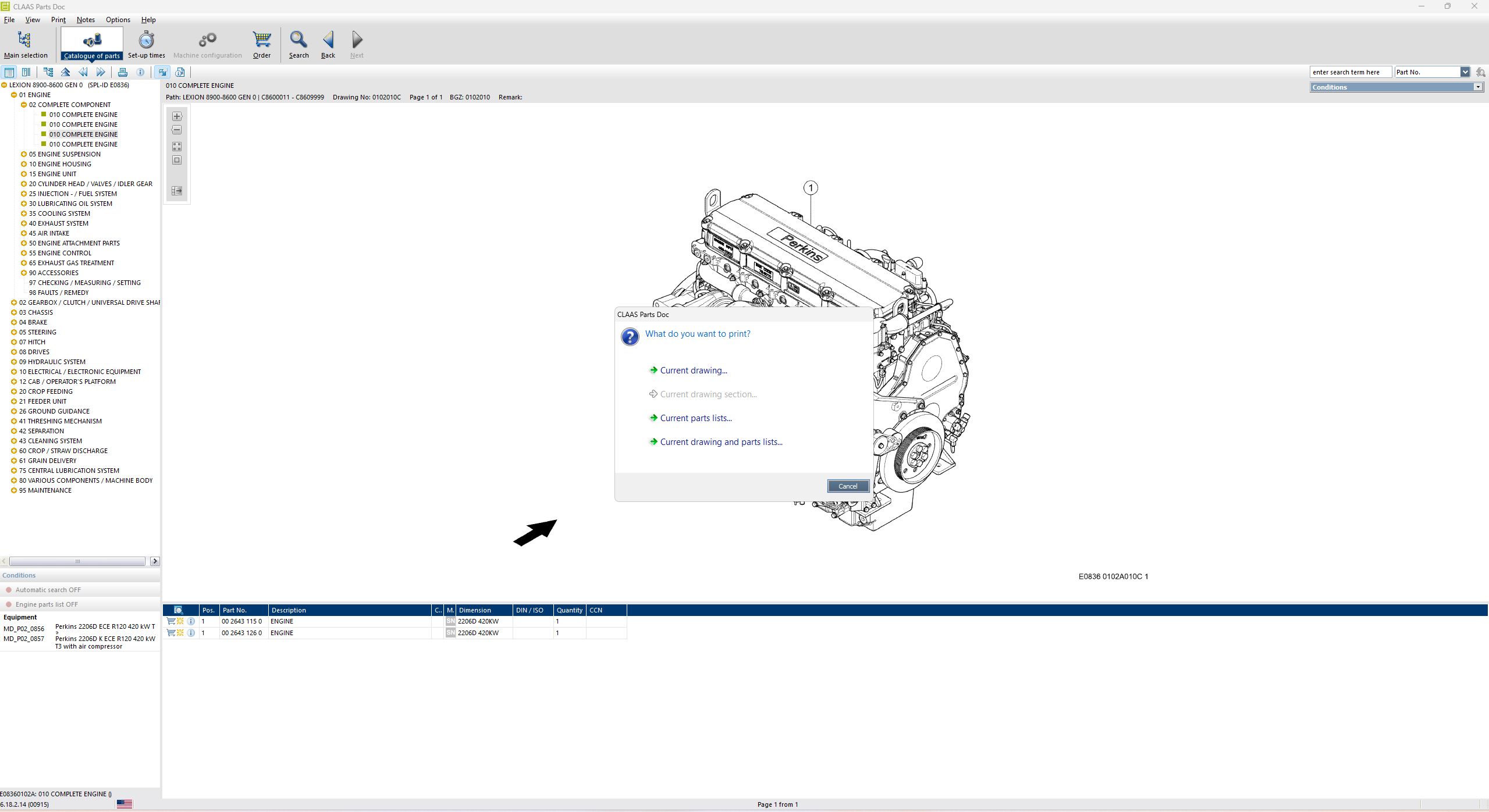Click the Set-up times stopwatch icon
The height and width of the screenshot is (812, 1489).
tap(146, 40)
